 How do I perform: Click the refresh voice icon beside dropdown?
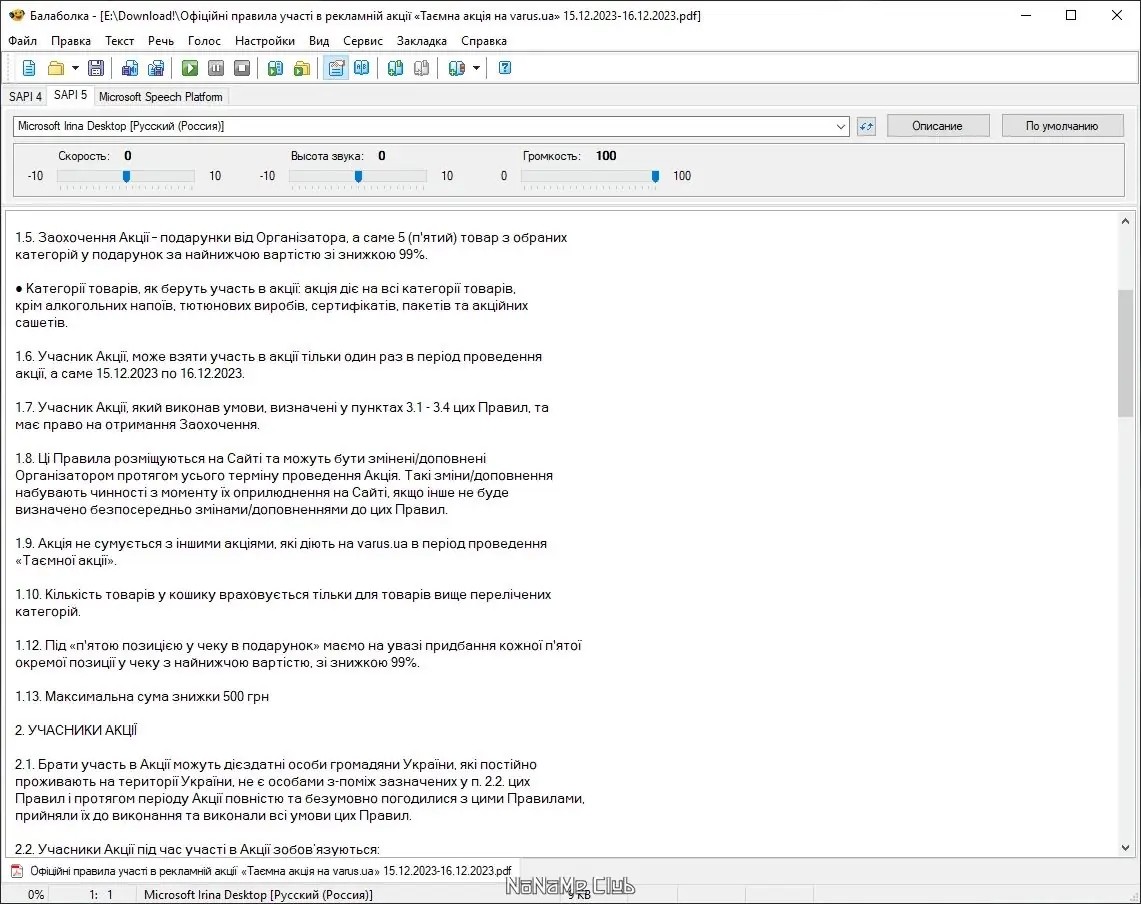pos(866,127)
